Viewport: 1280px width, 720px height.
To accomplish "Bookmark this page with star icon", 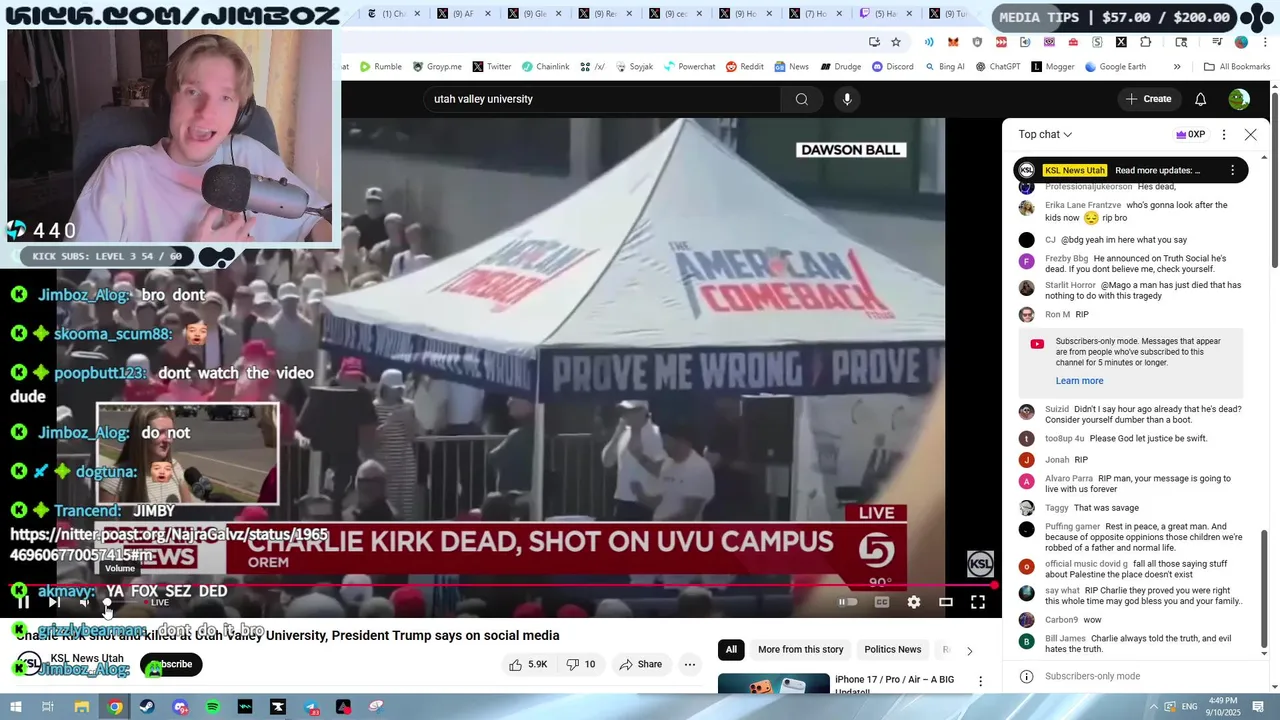I will click(x=896, y=42).
